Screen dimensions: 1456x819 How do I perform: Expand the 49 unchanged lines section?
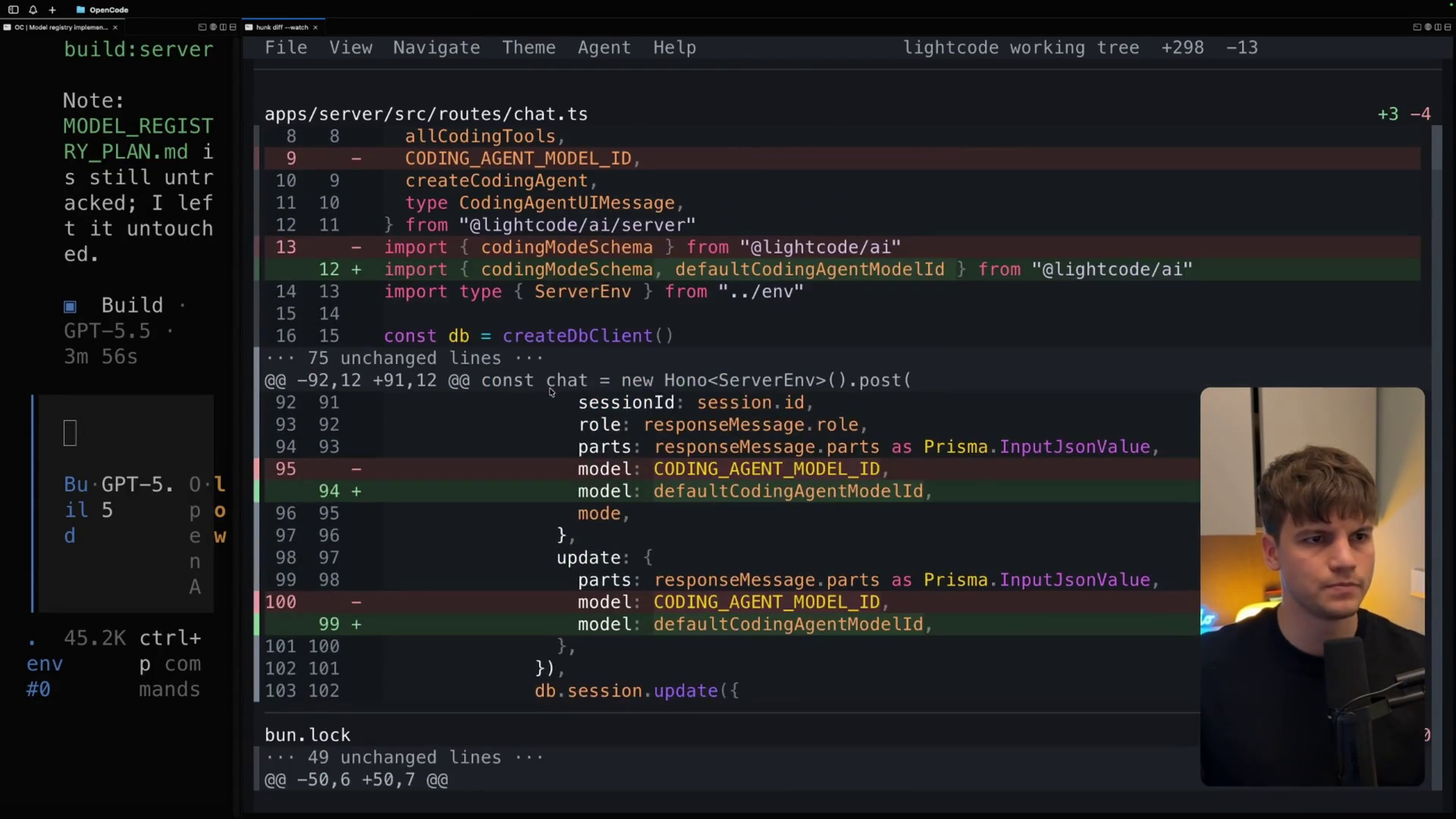coord(404,758)
